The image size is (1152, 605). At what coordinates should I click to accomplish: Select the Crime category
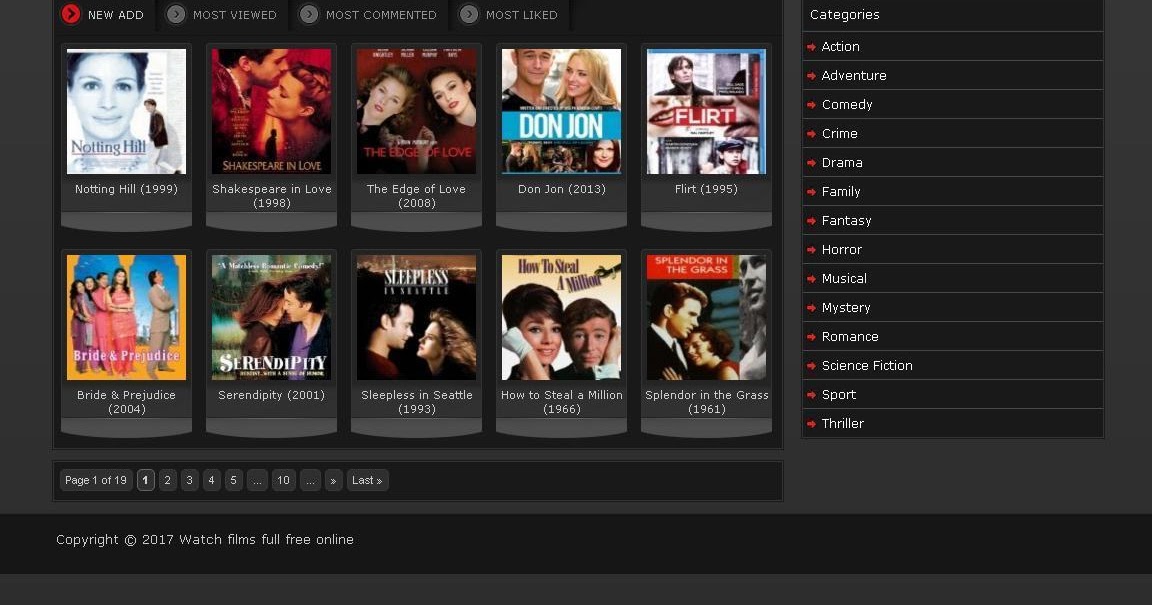(840, 134)
